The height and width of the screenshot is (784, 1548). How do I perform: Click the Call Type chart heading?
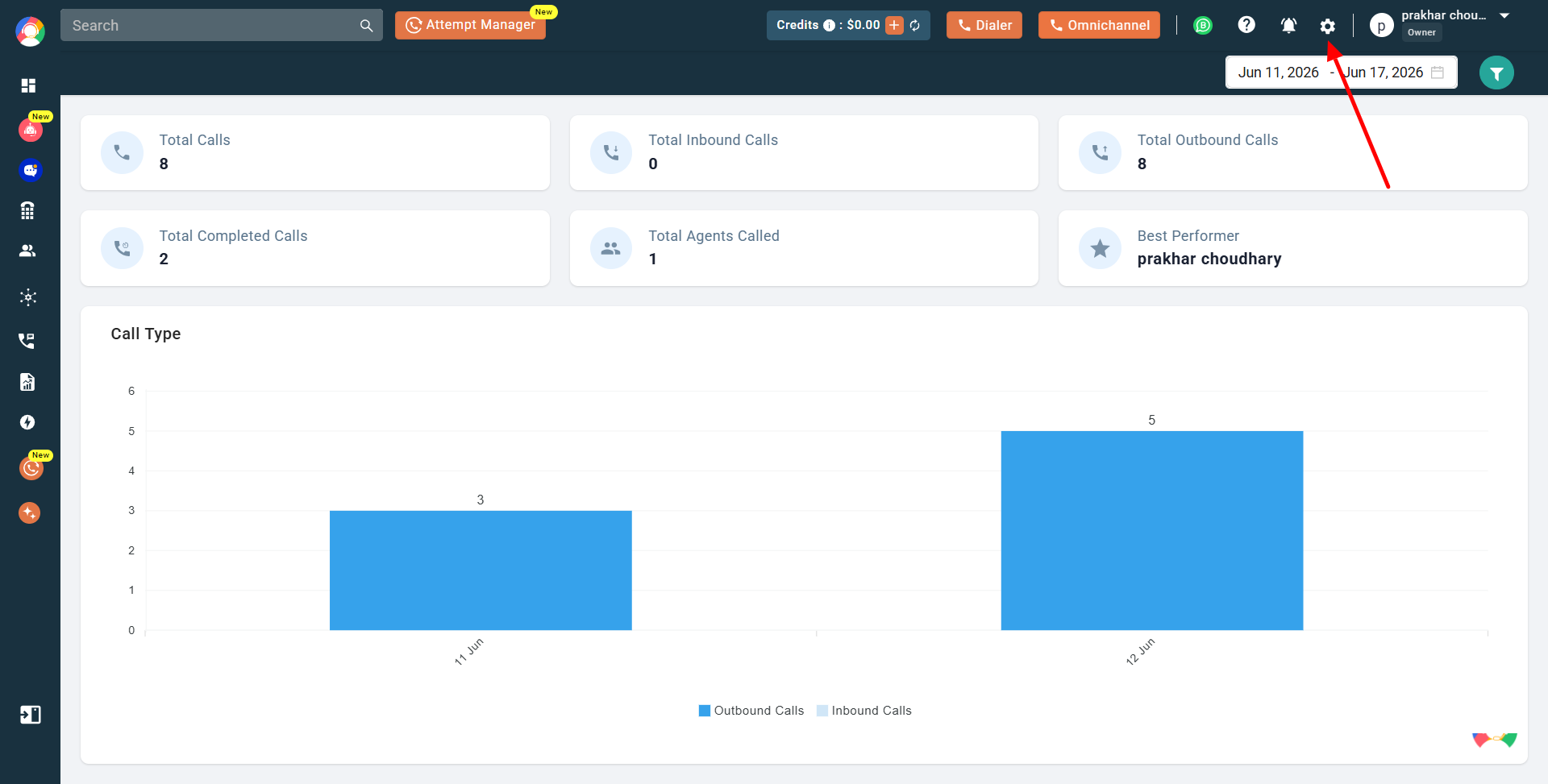click(146, 334)
